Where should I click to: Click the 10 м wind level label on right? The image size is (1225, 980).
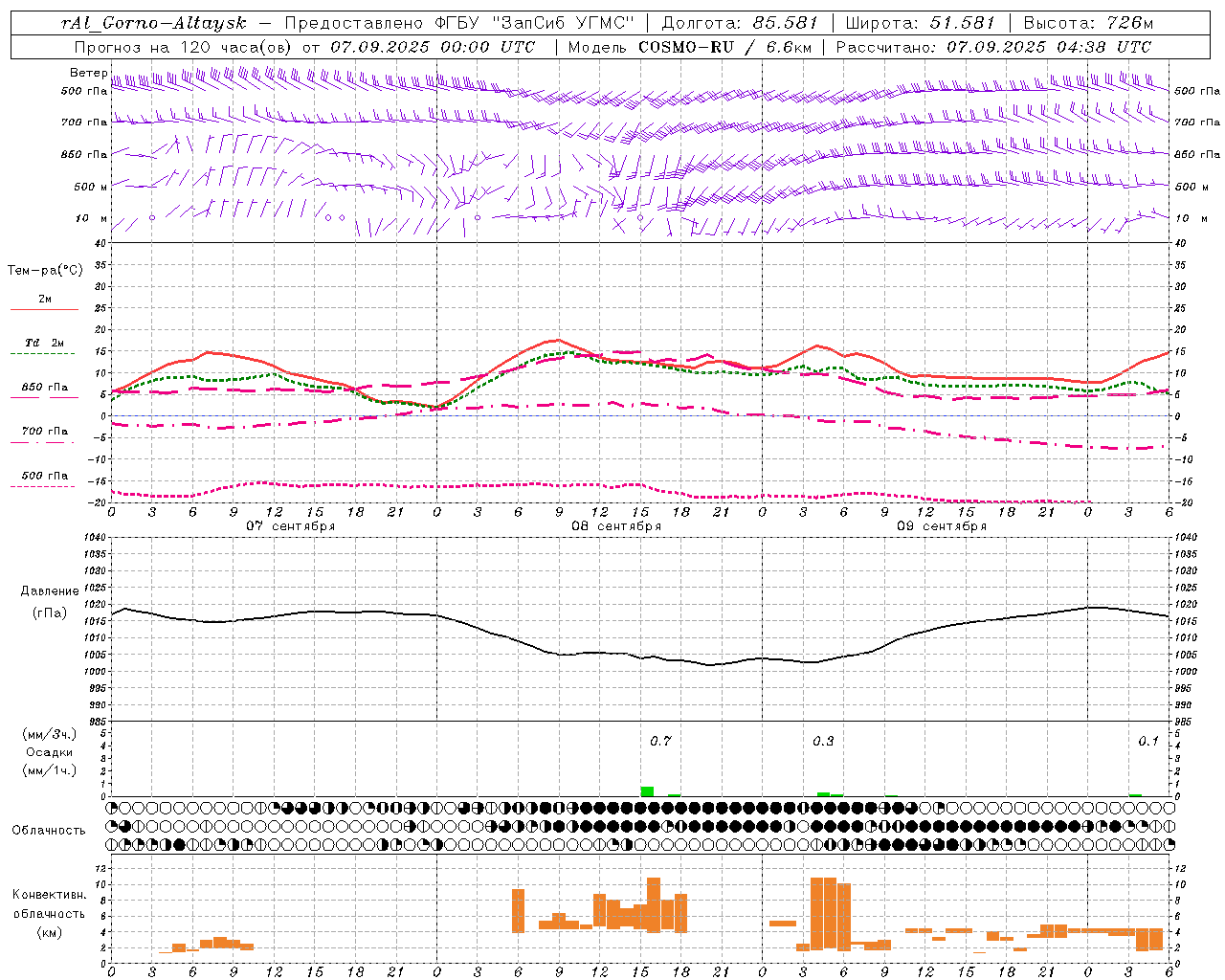point(1192,218)
